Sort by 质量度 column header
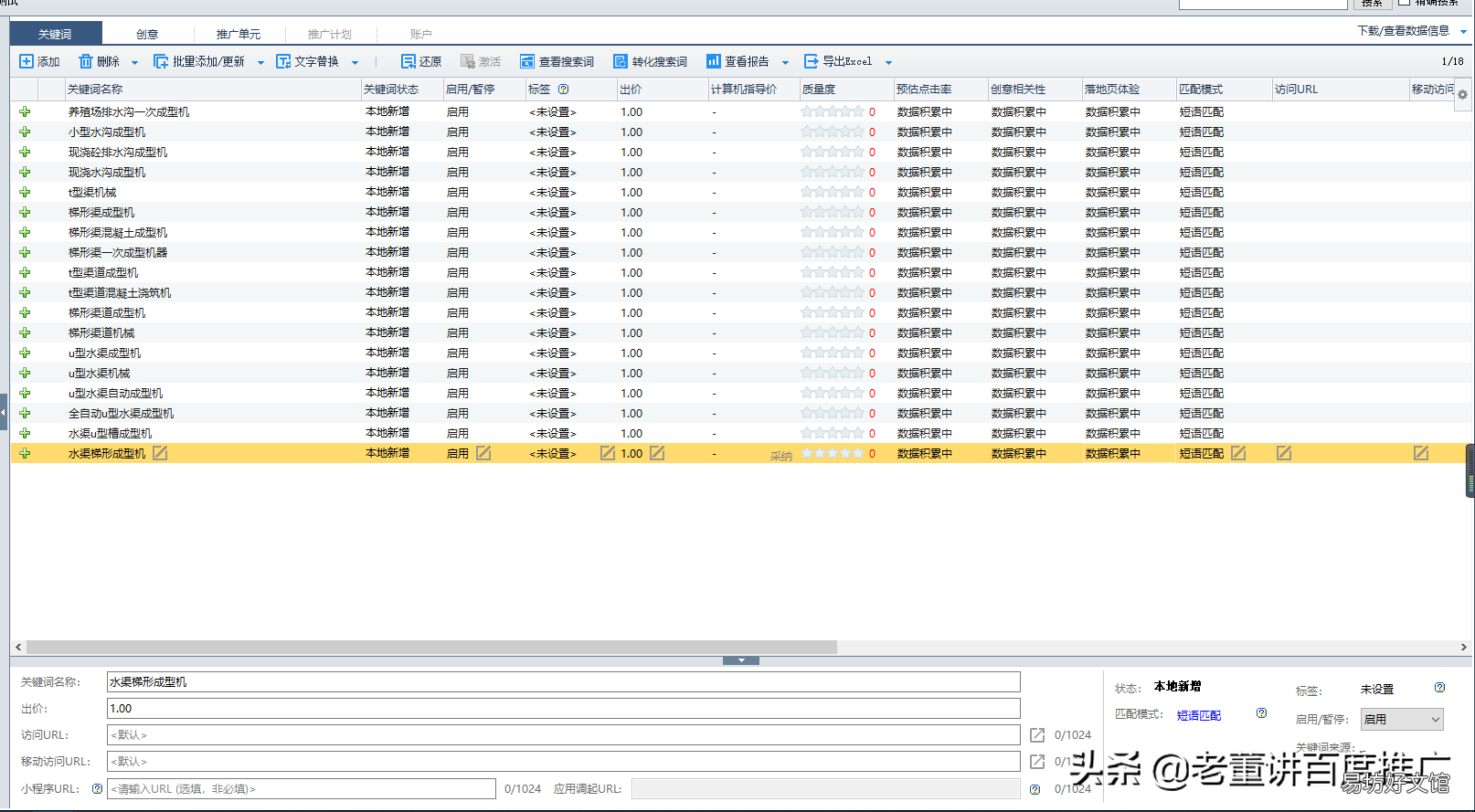This screenshot has width=1475, height=812. 846,90
